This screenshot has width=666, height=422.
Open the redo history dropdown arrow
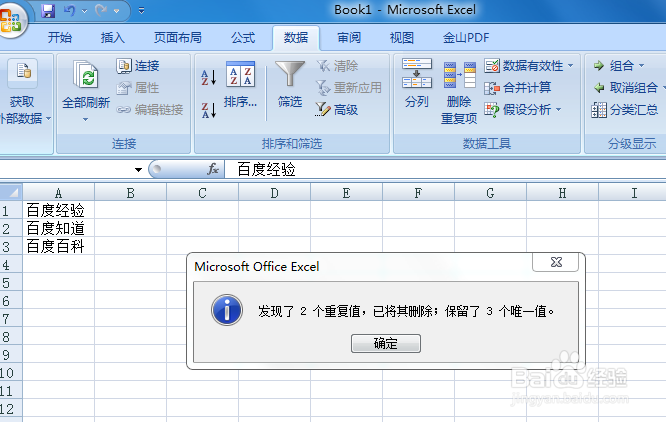(116, 11)
